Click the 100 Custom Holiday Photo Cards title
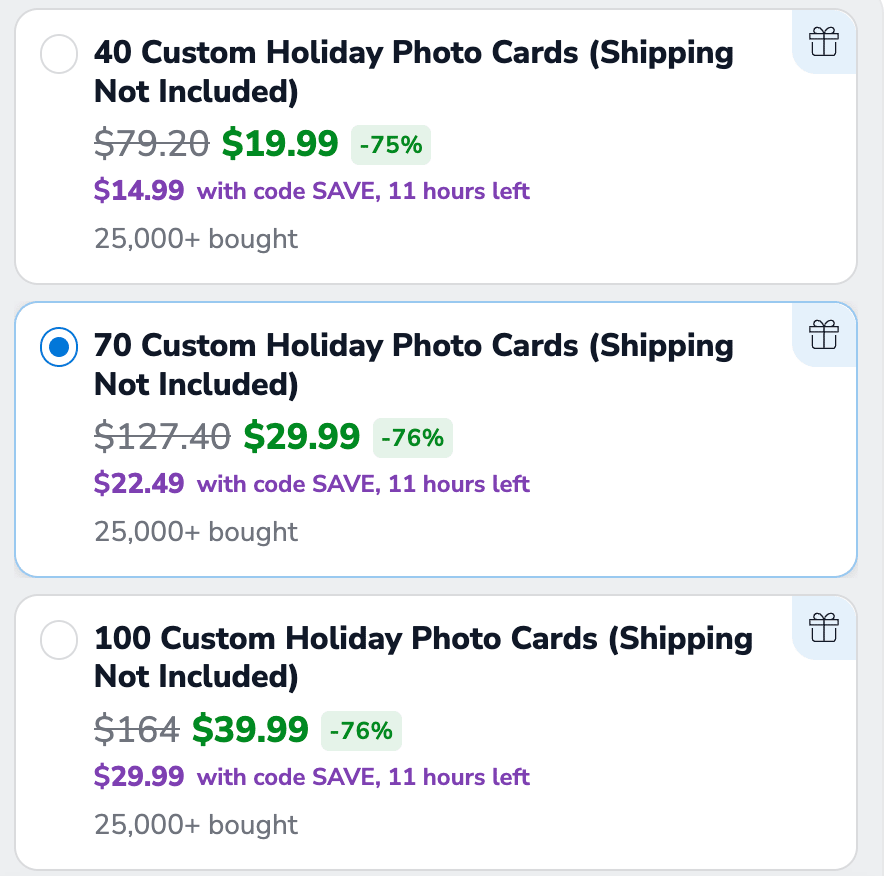Viewport: 888px width, 876px height. (423, 657)
